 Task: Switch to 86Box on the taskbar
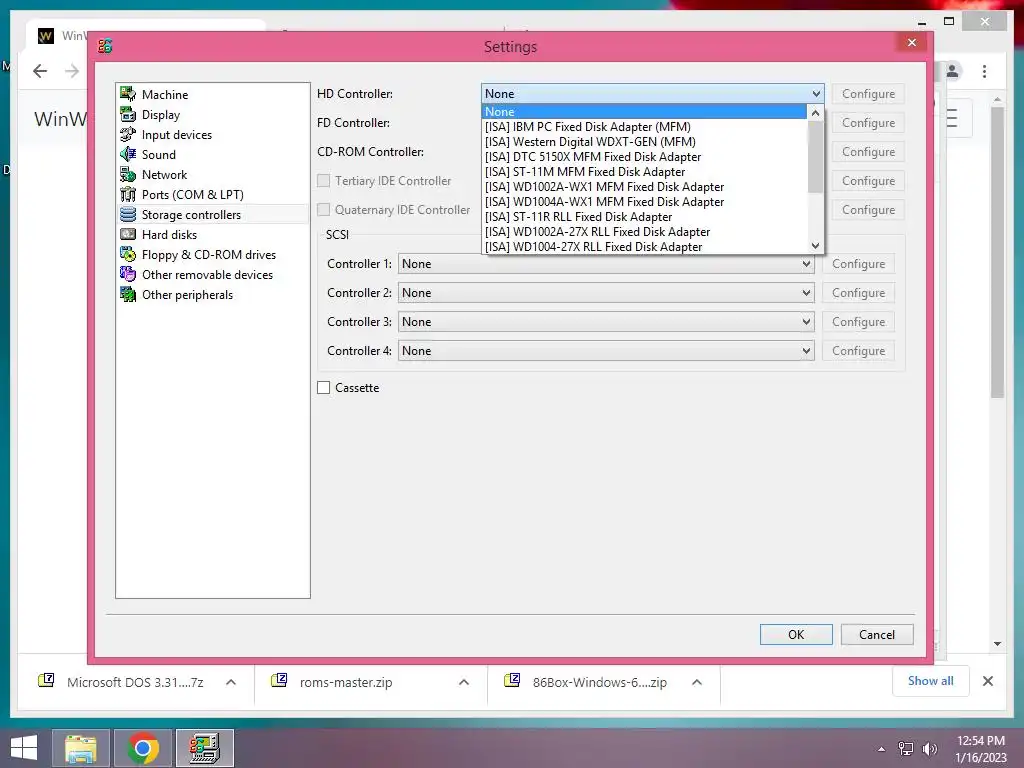point(205,748)
